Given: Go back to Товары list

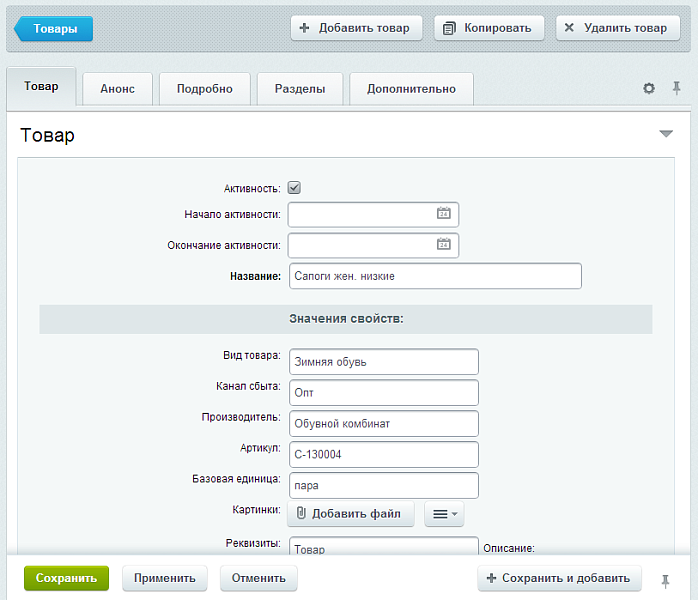Looking at the screenshot, I should coord(53,29).
